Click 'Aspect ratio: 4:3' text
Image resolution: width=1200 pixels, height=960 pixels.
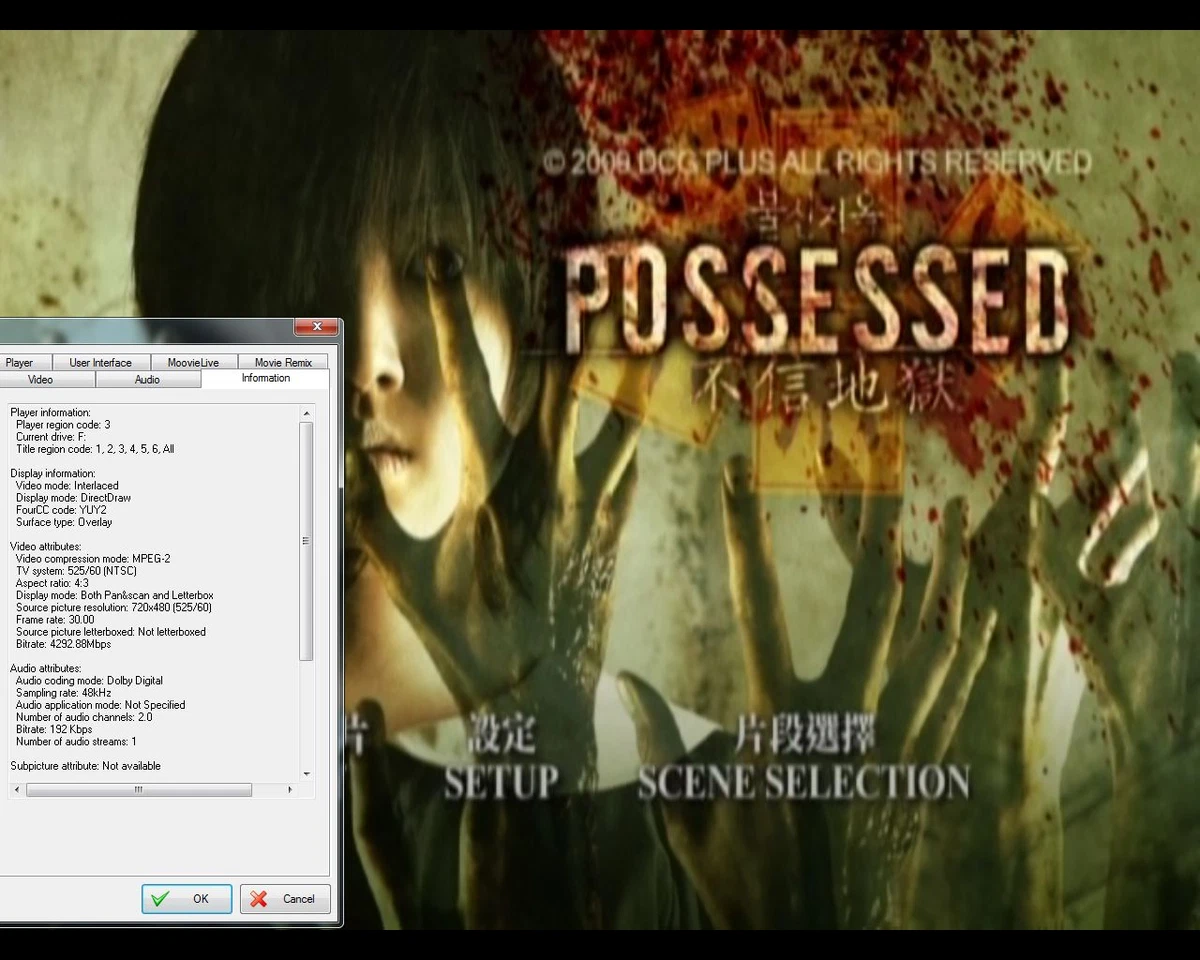click(x=52, y=583)
